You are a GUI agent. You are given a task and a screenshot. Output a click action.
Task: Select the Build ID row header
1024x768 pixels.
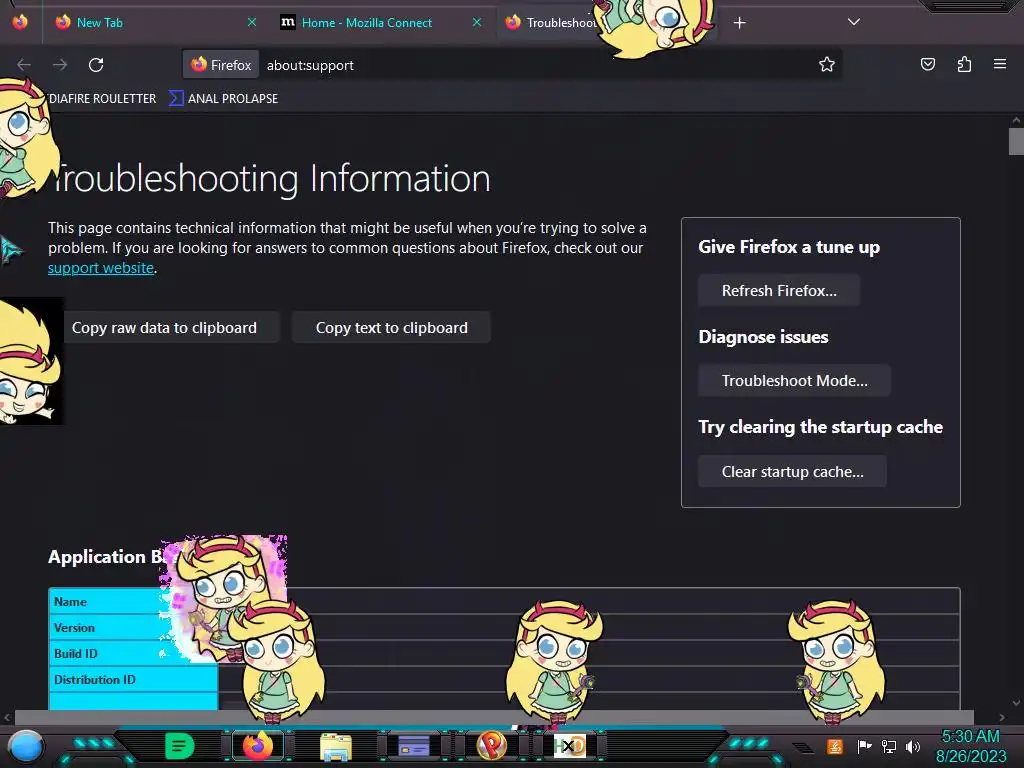click(108, 654)
